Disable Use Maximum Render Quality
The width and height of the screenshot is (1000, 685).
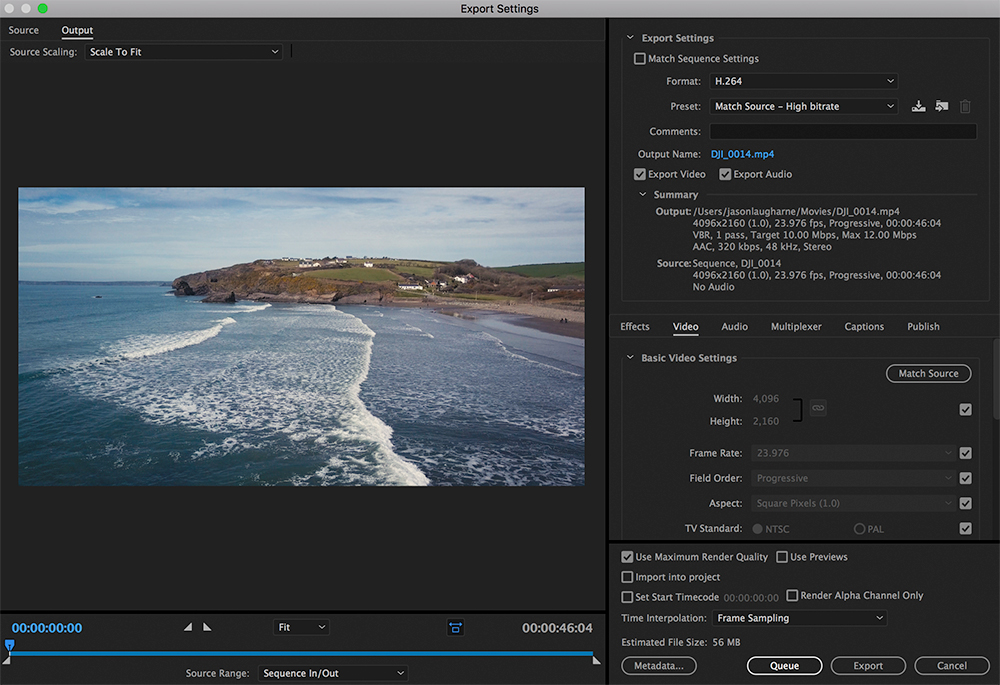tap(627, 557)
